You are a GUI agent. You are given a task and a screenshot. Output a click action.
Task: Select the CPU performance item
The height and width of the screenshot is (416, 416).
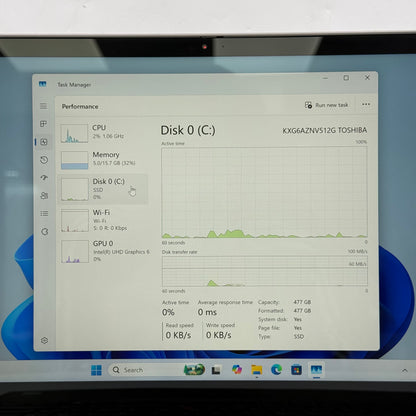[103, 132]
